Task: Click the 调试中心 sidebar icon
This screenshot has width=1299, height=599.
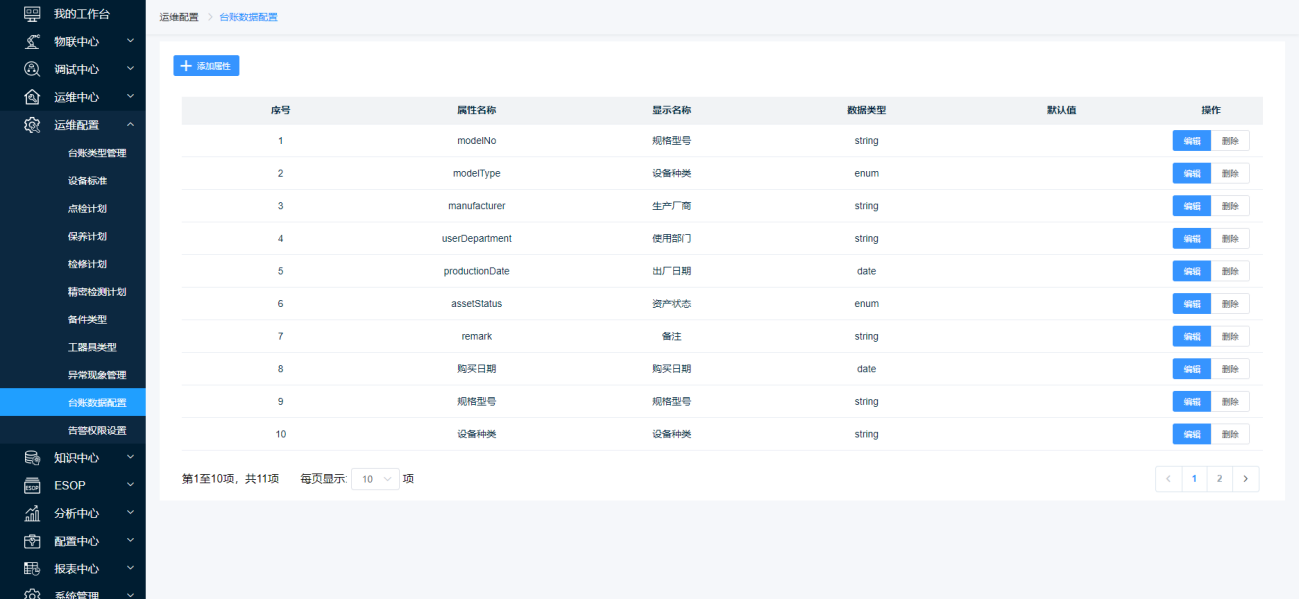Action: [x=32, y=69]
